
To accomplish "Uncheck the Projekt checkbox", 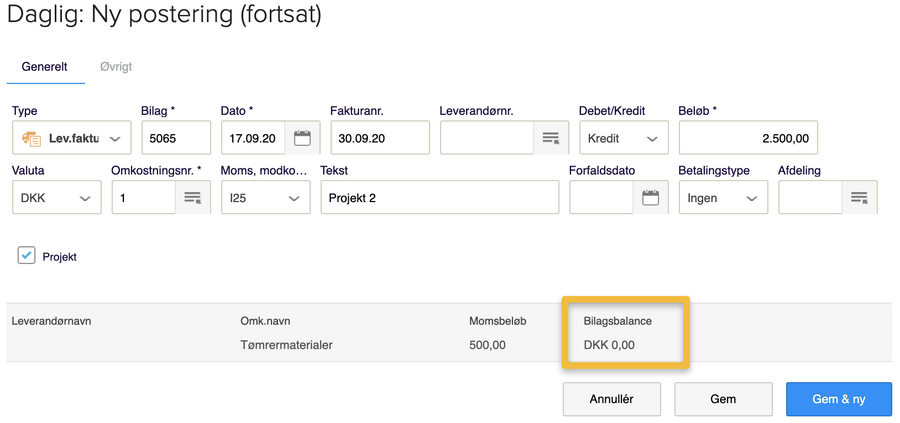I will point(26,256).
